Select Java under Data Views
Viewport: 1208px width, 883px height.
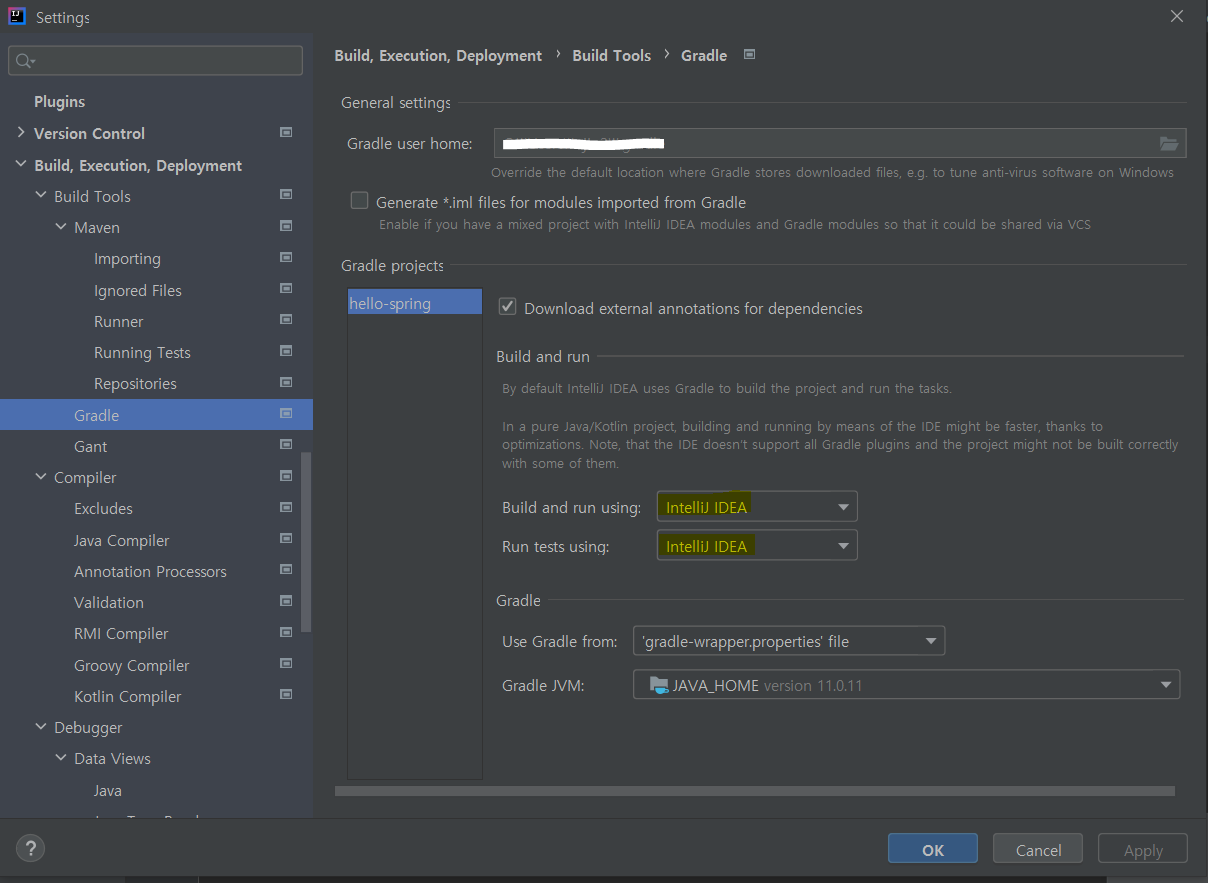coord(108,790)
